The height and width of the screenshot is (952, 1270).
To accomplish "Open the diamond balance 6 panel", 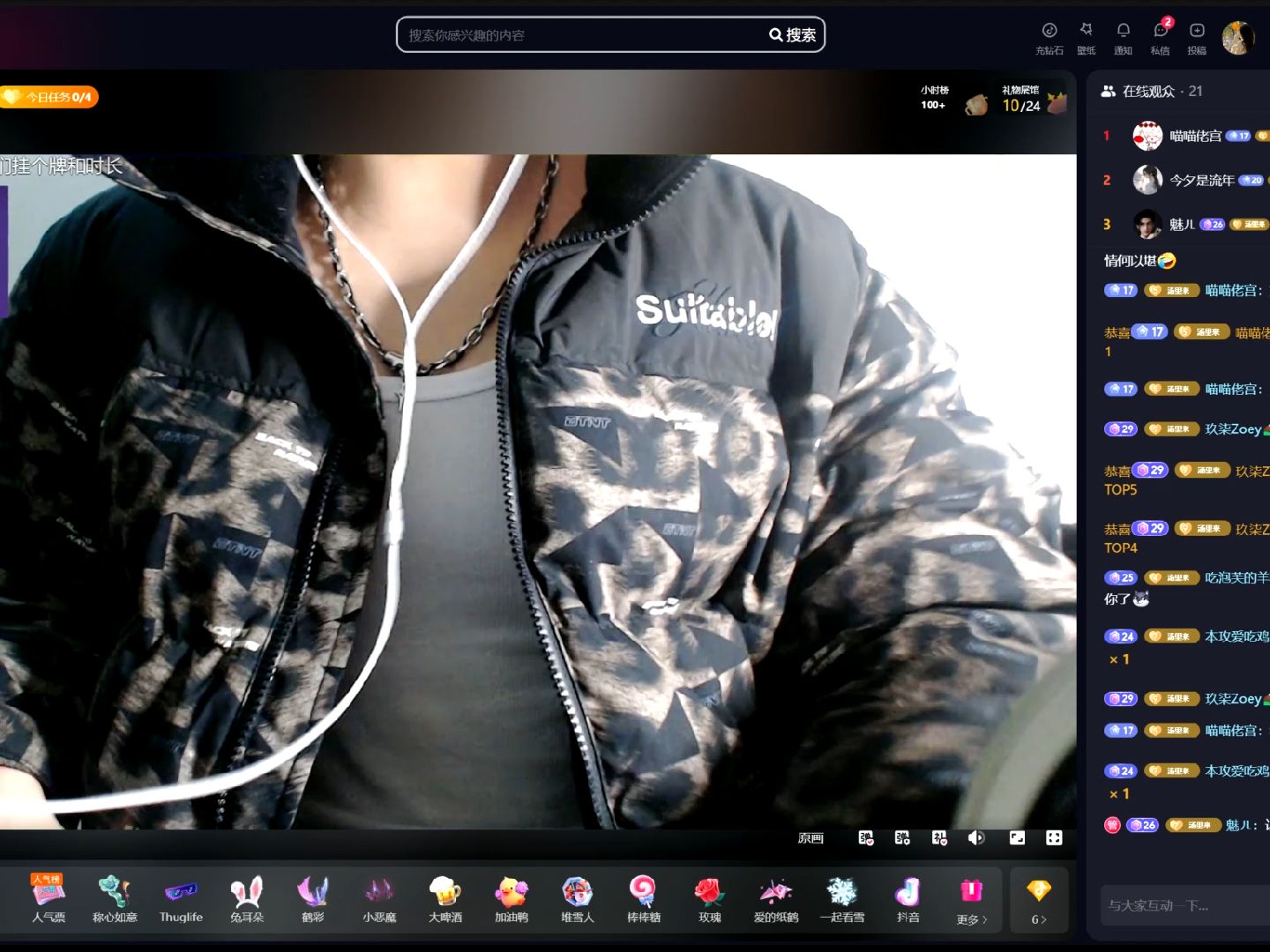I will (1039, 901).
